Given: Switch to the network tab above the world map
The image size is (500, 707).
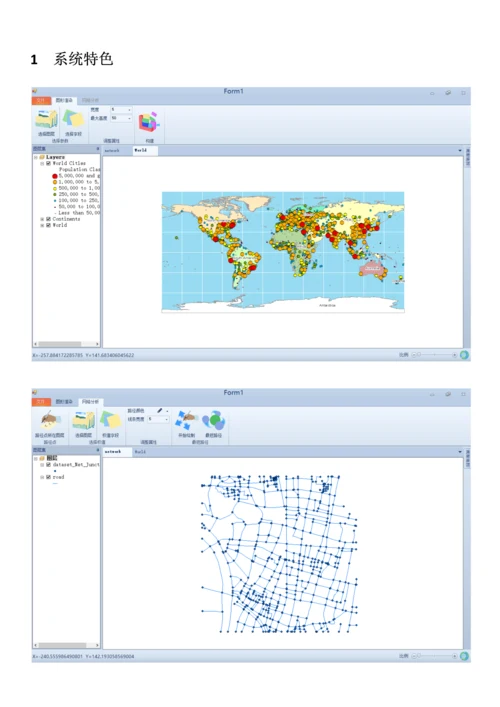Looking at the screenshot, I should (112, 151).
